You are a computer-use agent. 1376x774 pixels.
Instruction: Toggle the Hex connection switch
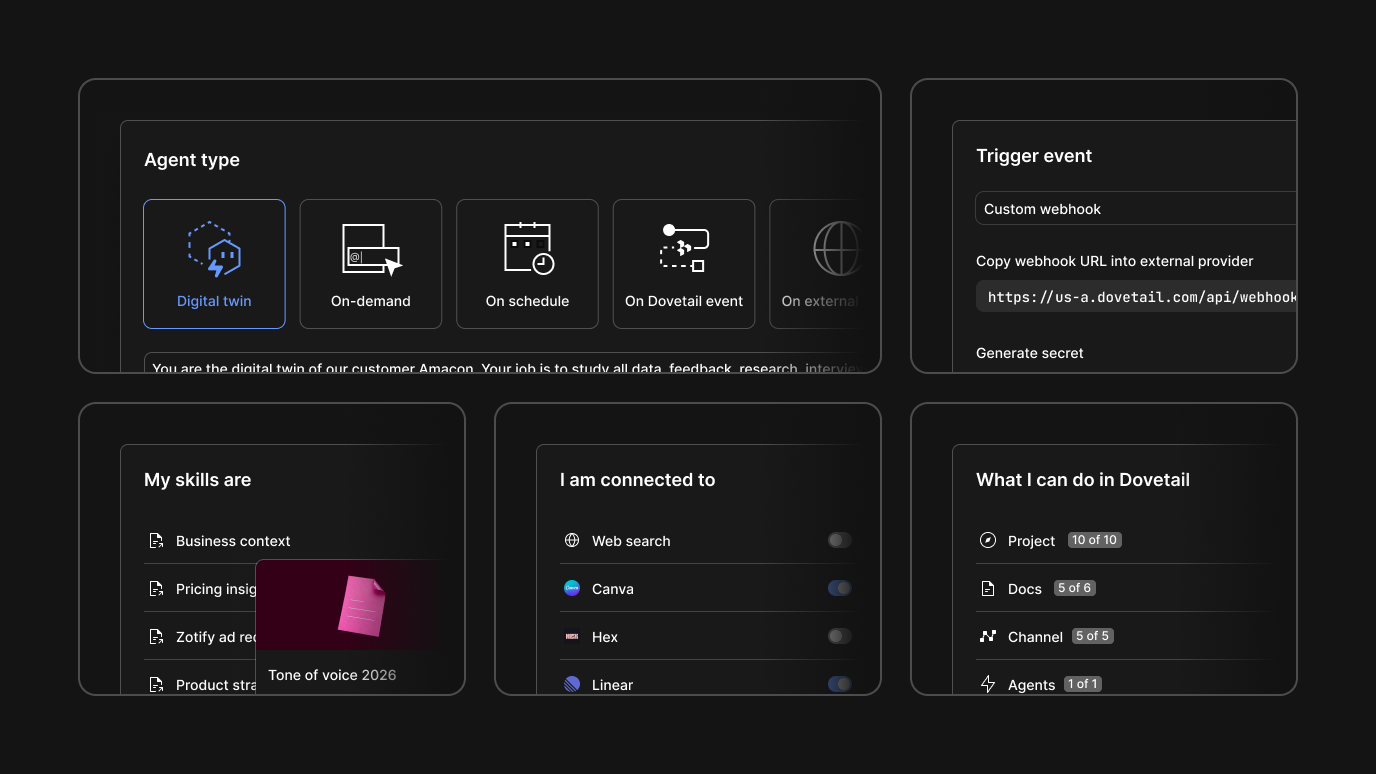839,636
